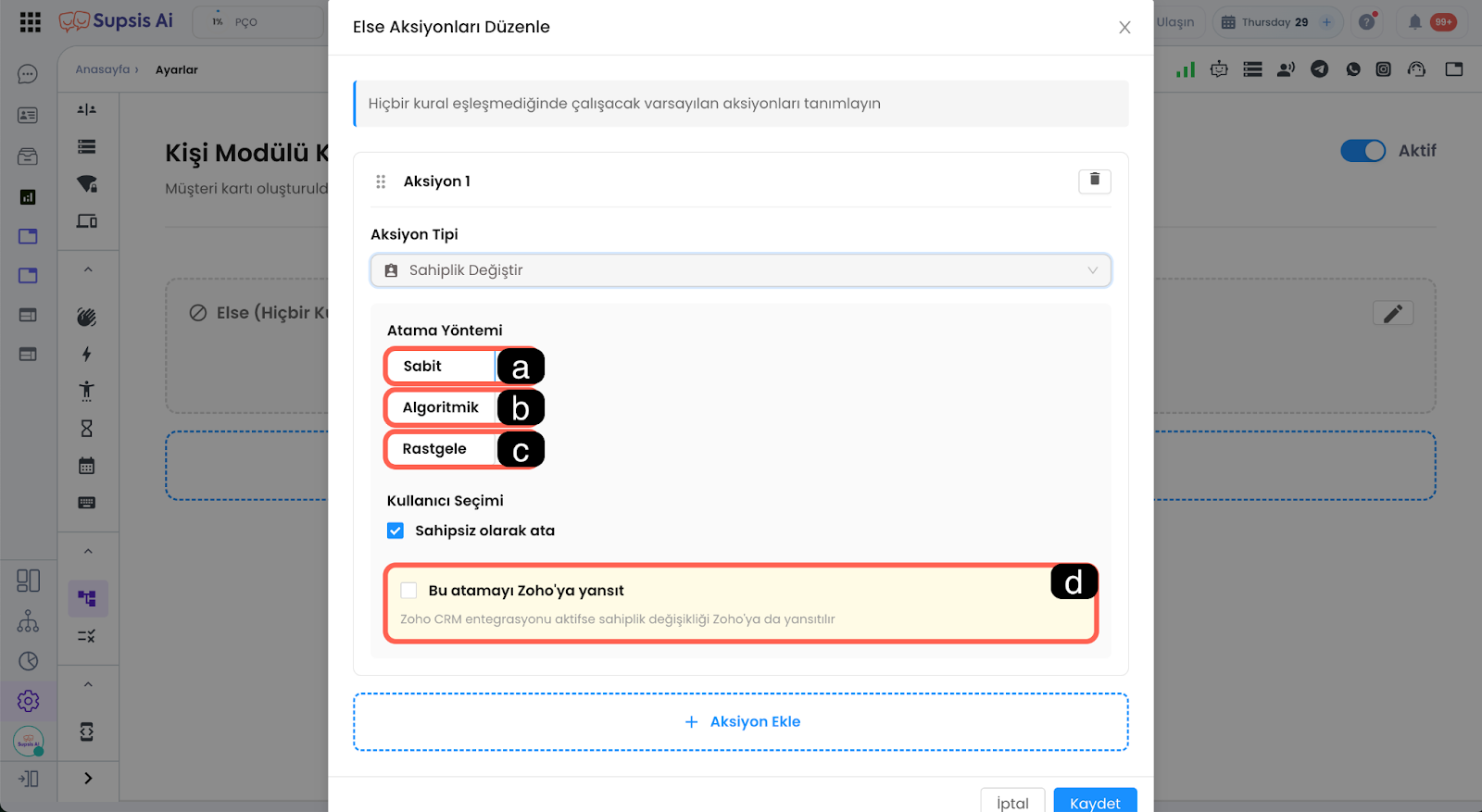This screenshot has height=812, width=1482.
Task: Toggle the Aktif switch off
Action: pos(1363,151)
